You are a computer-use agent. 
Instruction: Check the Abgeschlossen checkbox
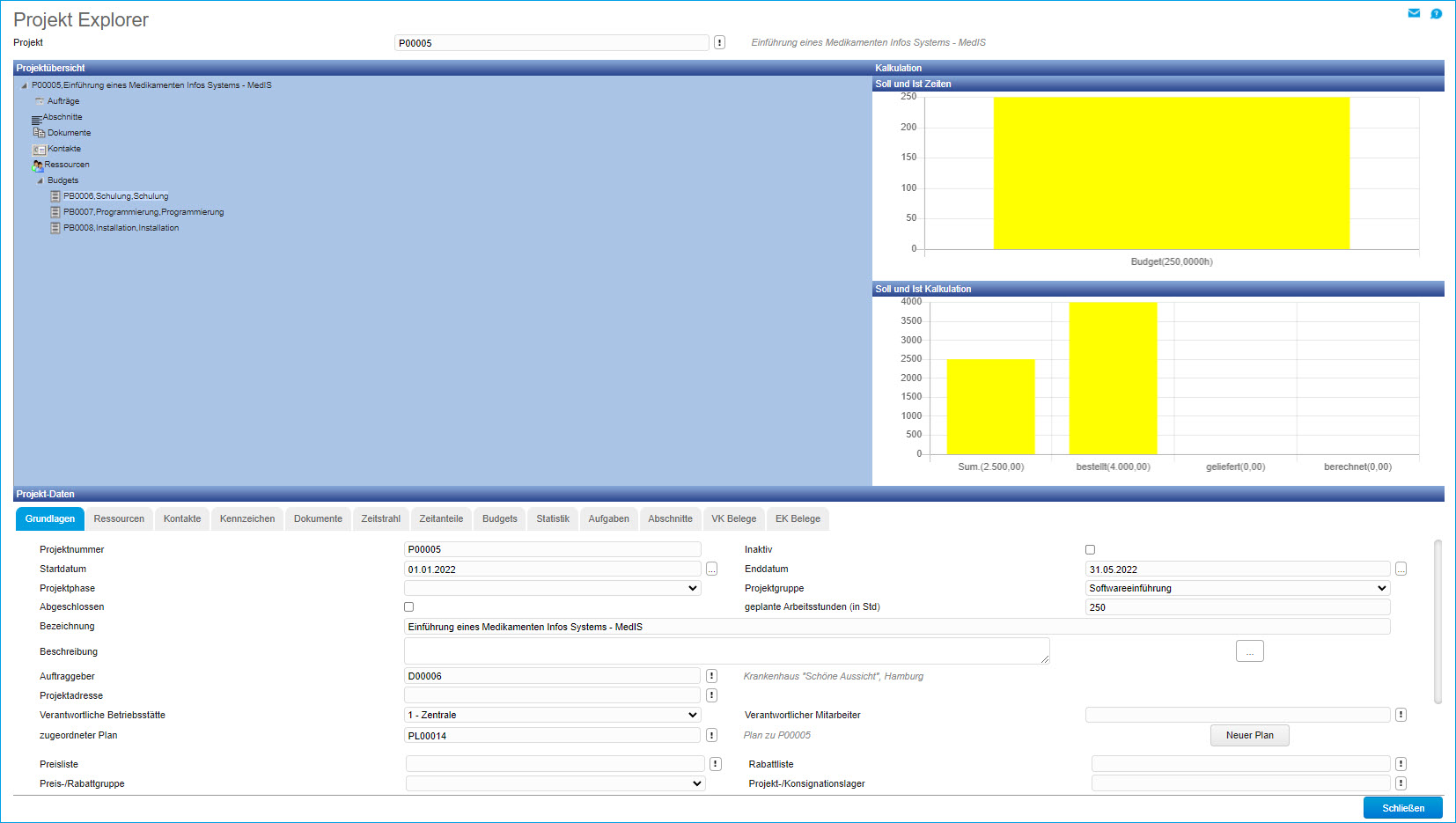coord(408,607)
